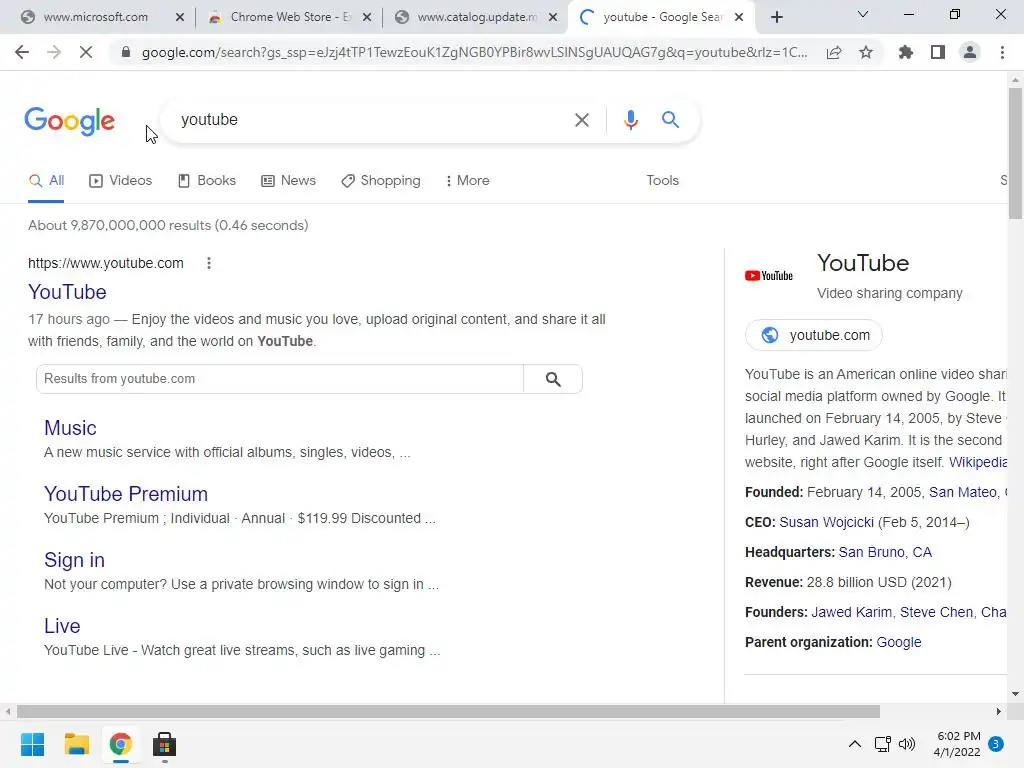
Task: Open Steve Chen founder link
Action: (x=936, y=613)
